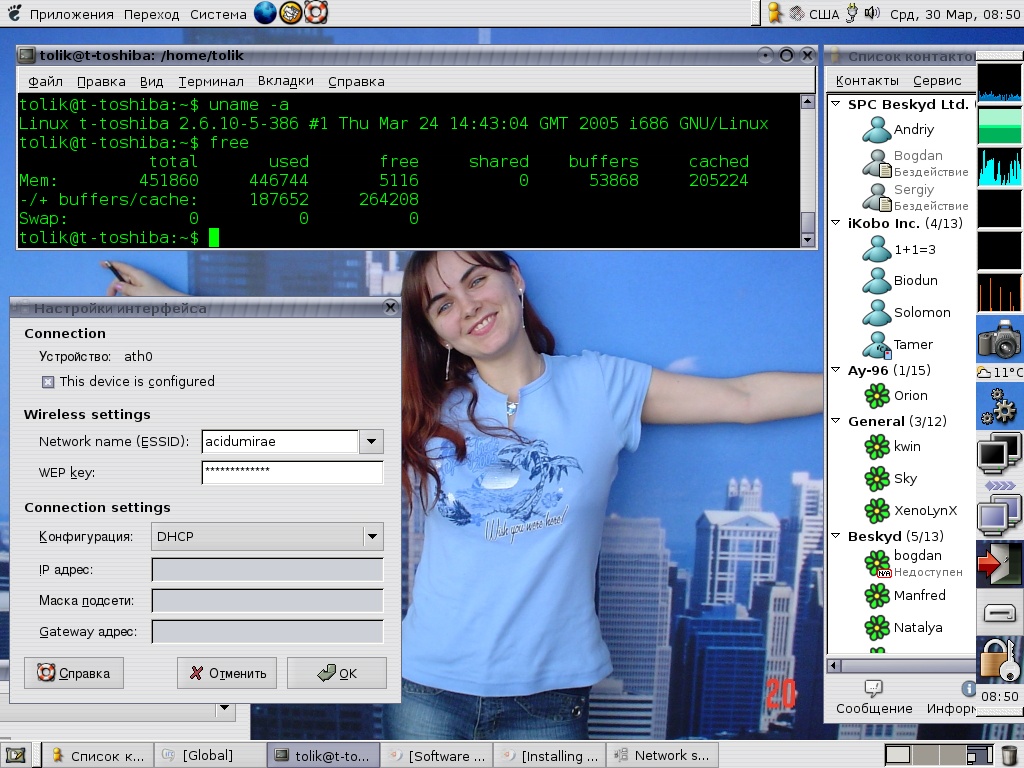Viewport: 1024px width, 768px height.
Task: Open the Терминал menu
Action: click(x=211, y=82)
